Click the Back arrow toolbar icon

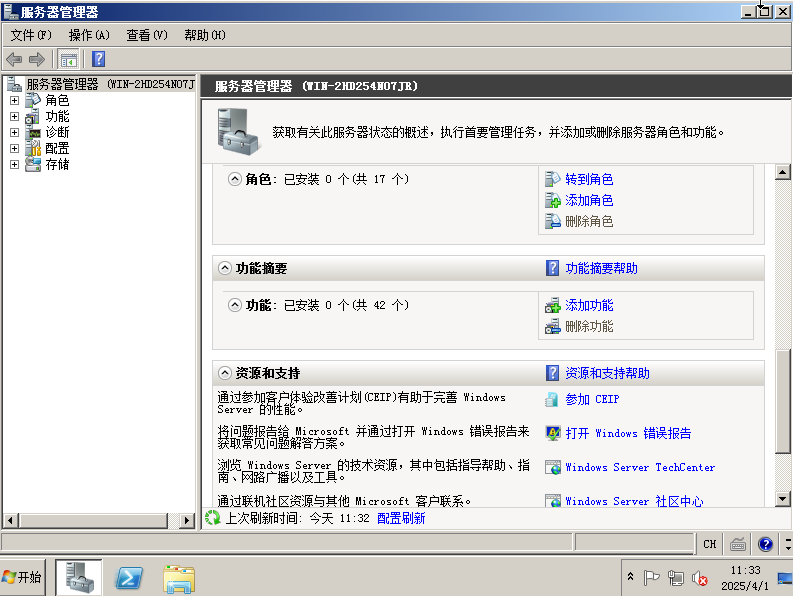coord(14,59)
